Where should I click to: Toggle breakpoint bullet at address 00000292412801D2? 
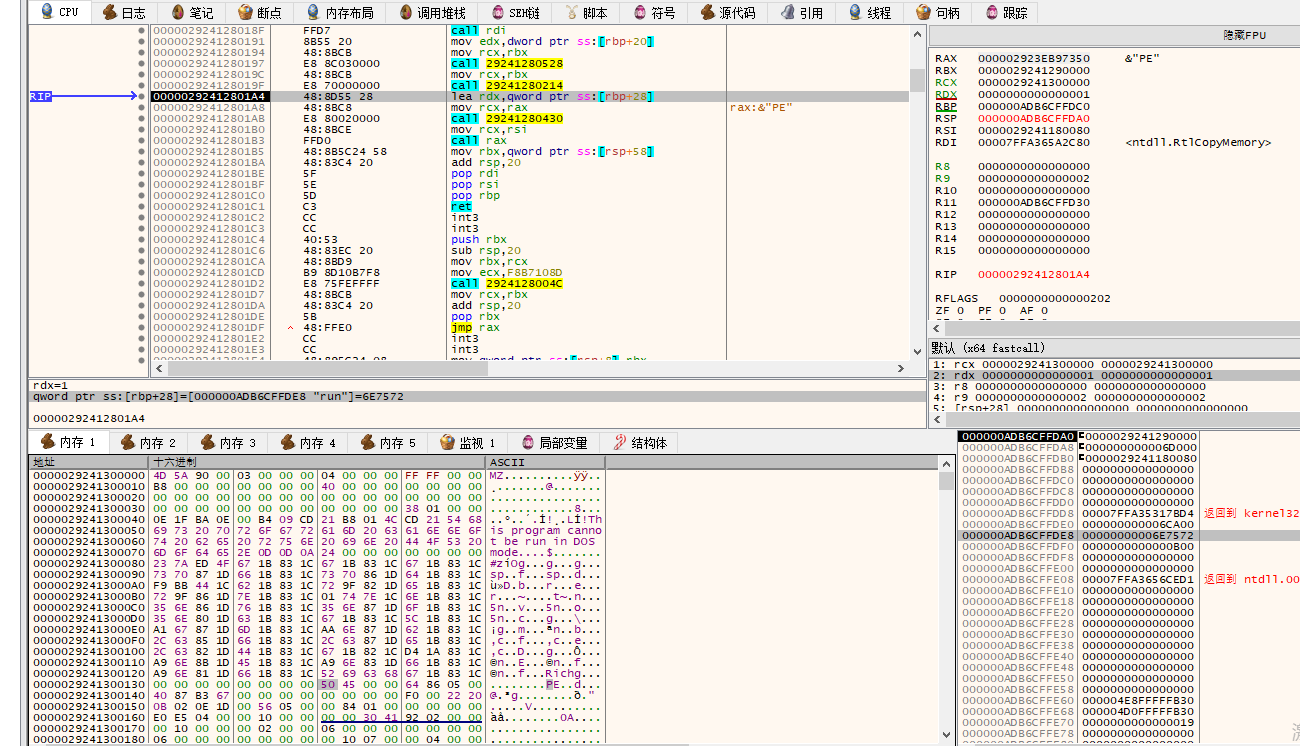pyautogui.click(x=142, y=283)
